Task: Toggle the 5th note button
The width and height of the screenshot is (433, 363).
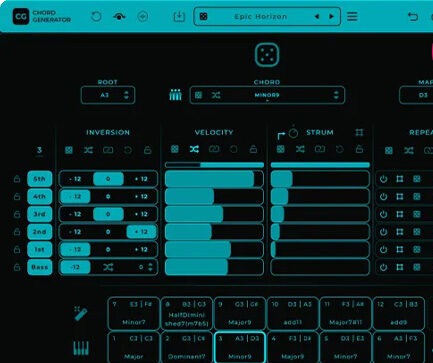Action: tap(39, 179)
